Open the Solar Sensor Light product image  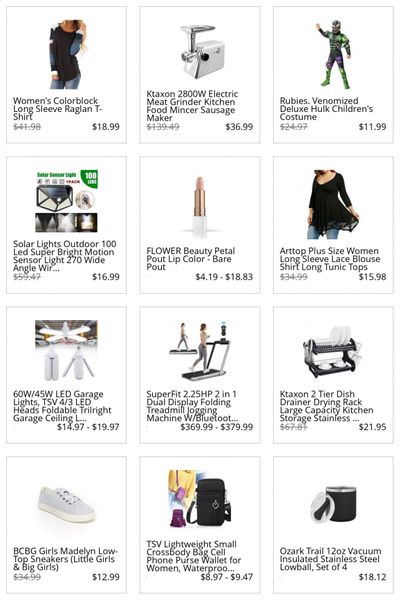pos(67,201)
